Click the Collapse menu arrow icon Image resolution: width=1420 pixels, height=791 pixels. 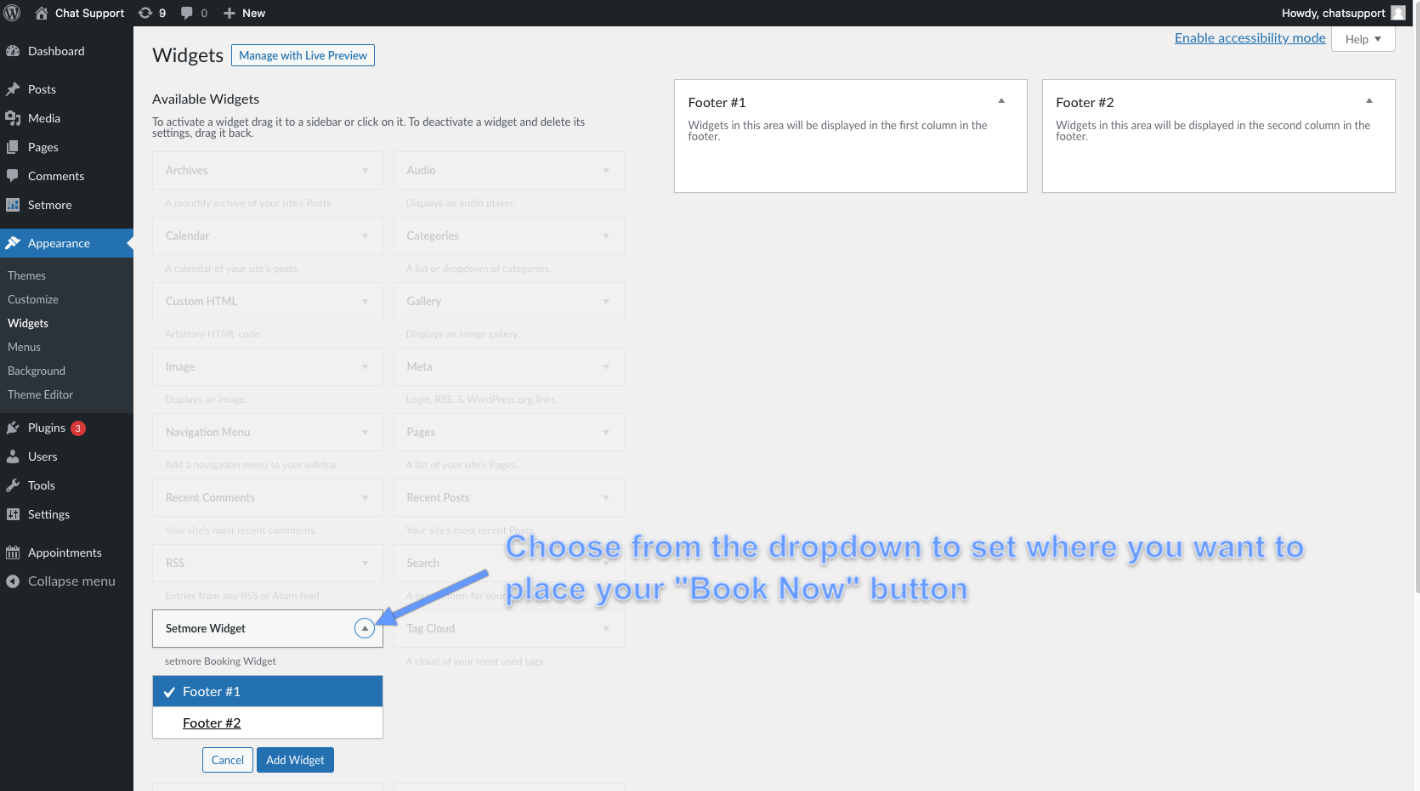pos(13,582)
